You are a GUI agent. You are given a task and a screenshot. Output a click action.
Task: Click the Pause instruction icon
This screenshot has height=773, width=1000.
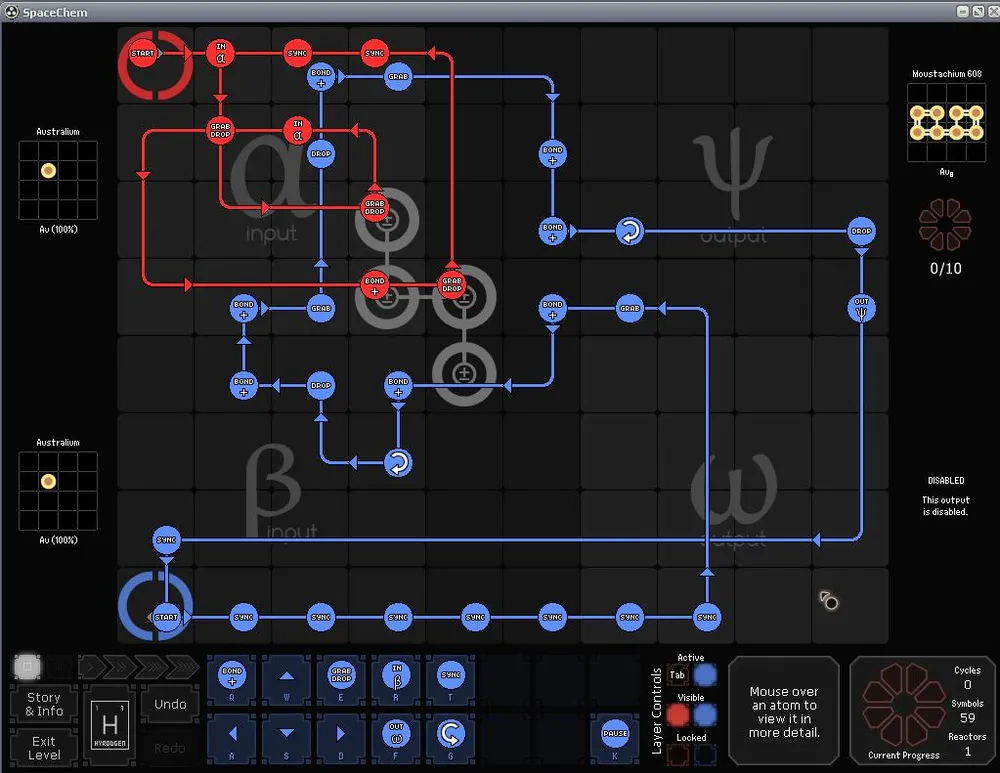[x=615, y=733]
